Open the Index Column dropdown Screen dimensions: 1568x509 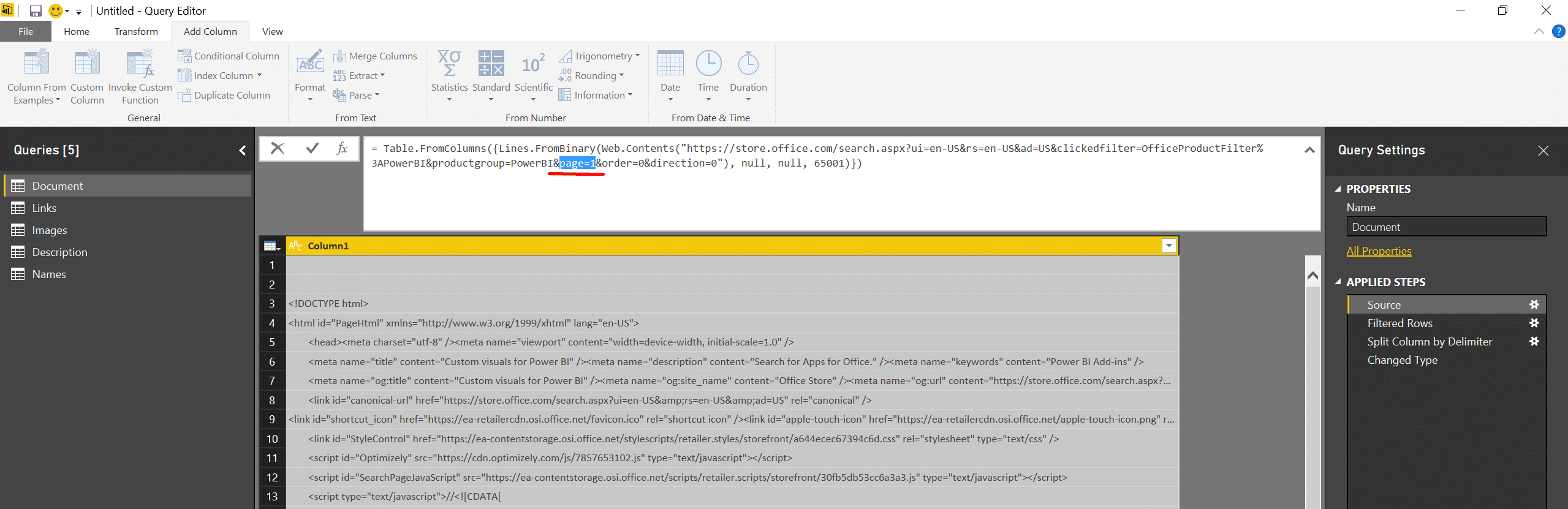220,75
